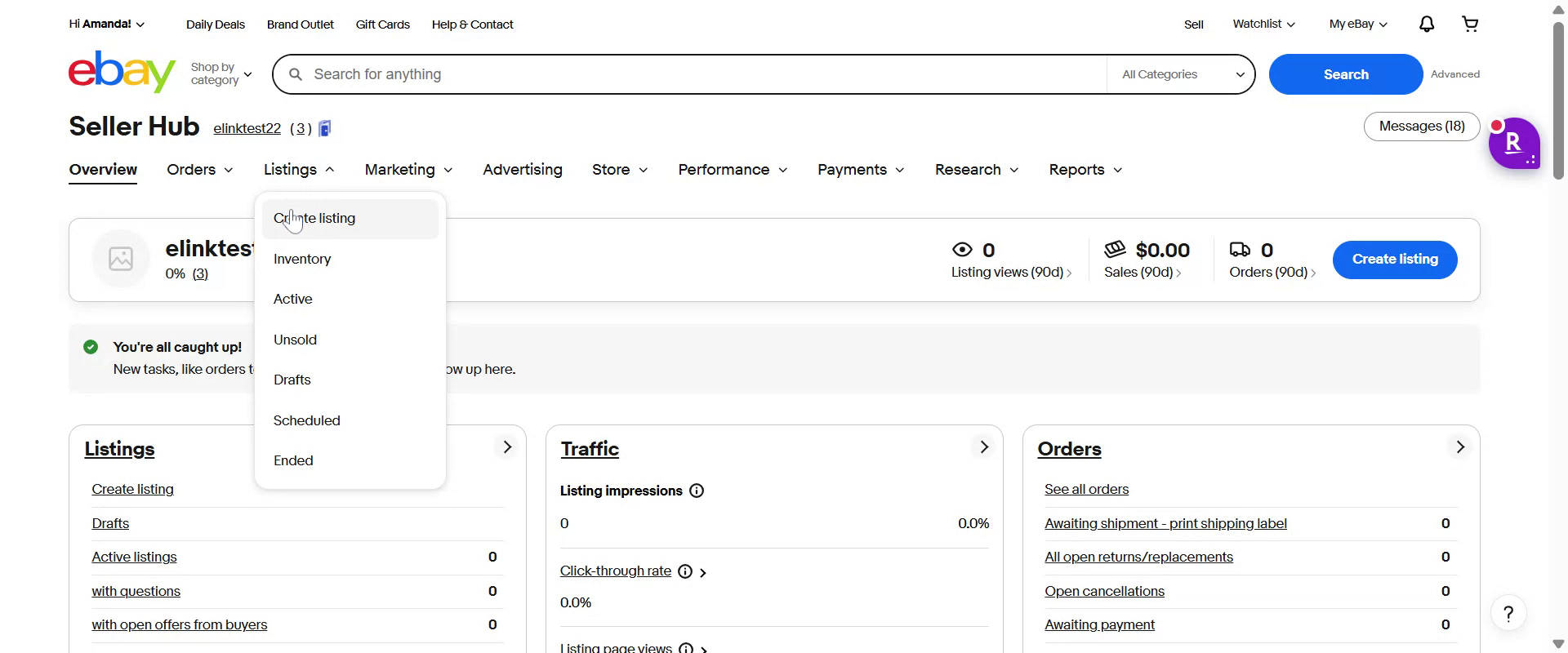Screen dimensions: 1568x653
Task: Open the My eBay dropdown
Action: 1358,24
